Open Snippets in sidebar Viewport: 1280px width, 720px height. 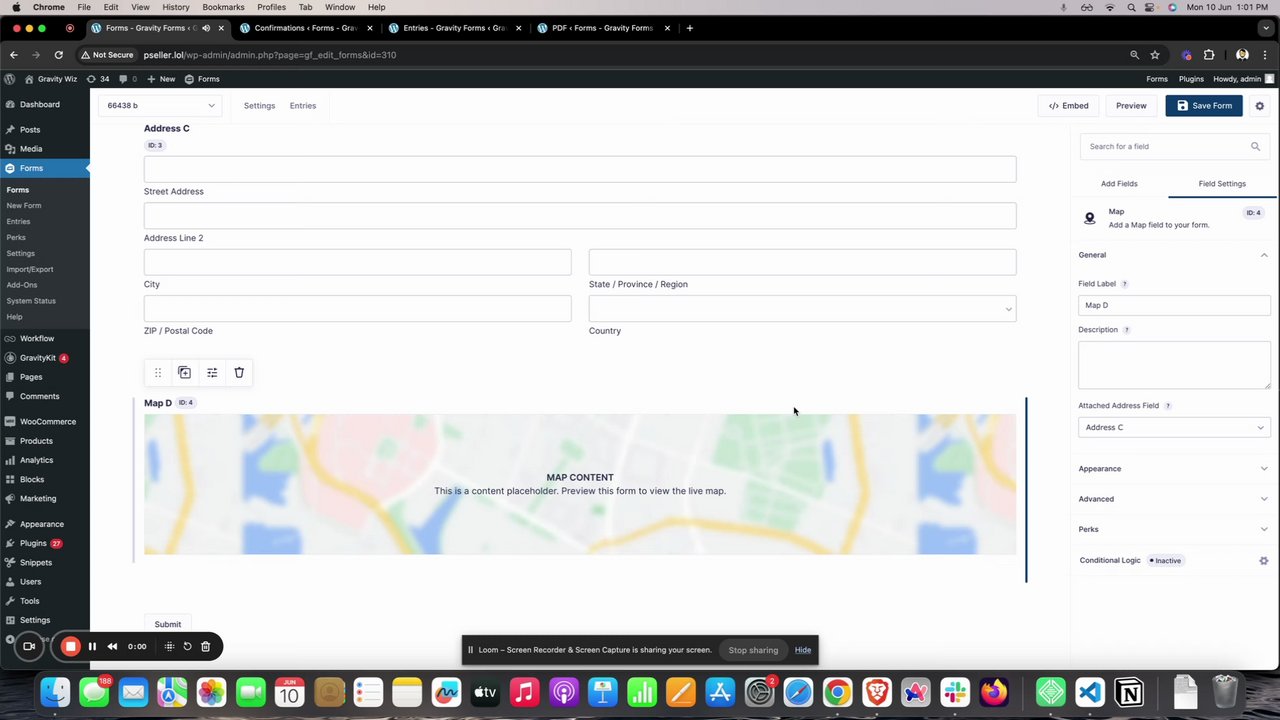coord(35,562)
